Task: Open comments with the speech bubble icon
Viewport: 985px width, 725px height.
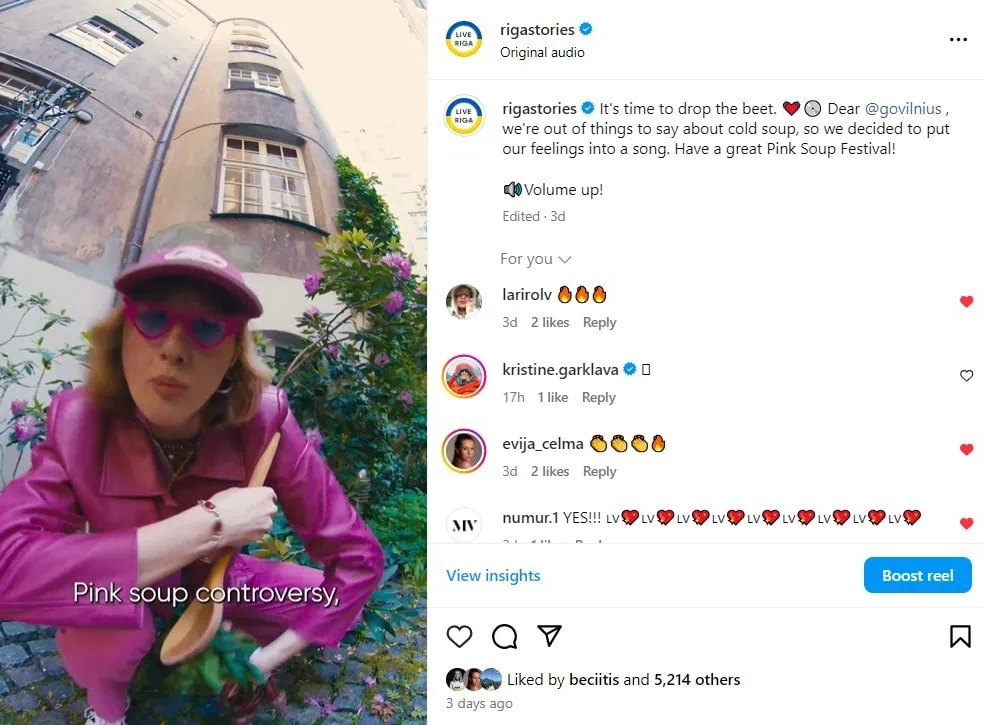Action: coord(504,636)
